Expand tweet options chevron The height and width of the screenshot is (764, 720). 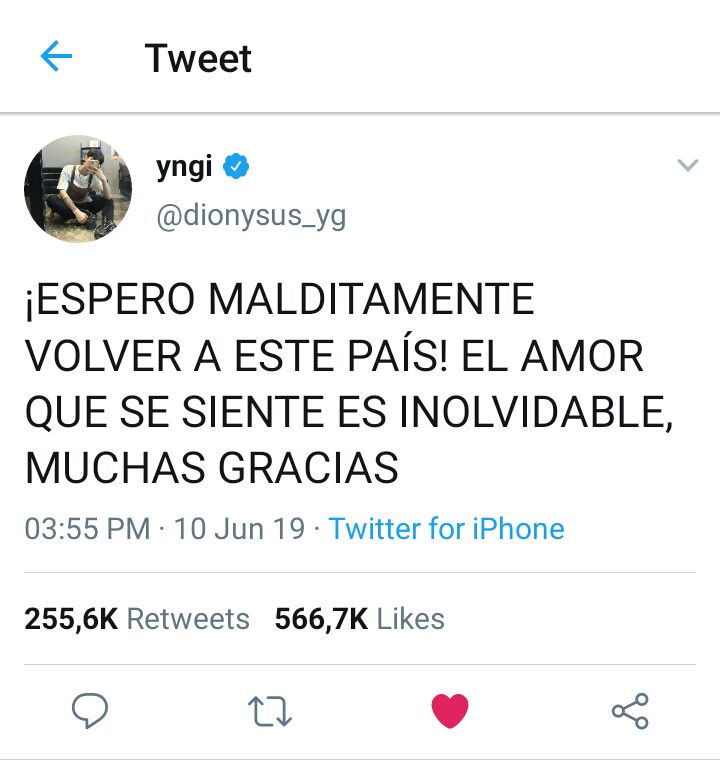click(x=688, y=165)
